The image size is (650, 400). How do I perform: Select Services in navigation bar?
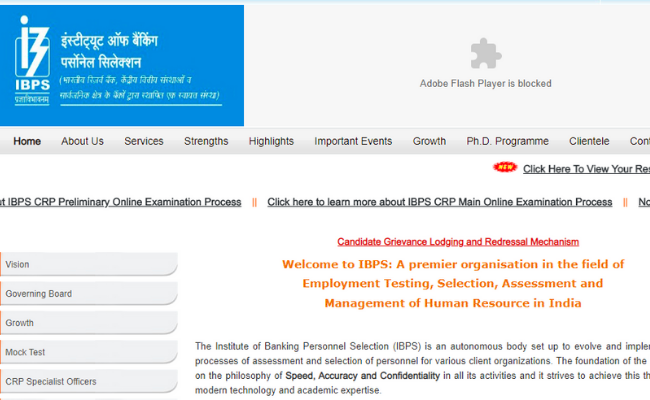[144, 141]
